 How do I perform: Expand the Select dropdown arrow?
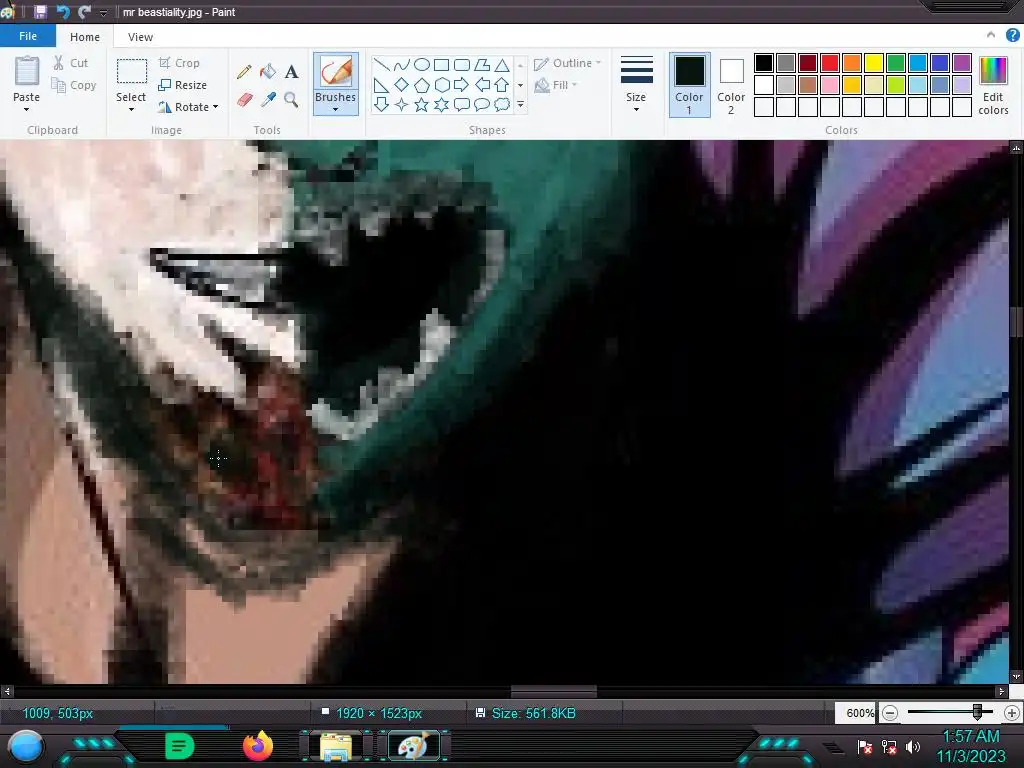(x=131, y=109)
